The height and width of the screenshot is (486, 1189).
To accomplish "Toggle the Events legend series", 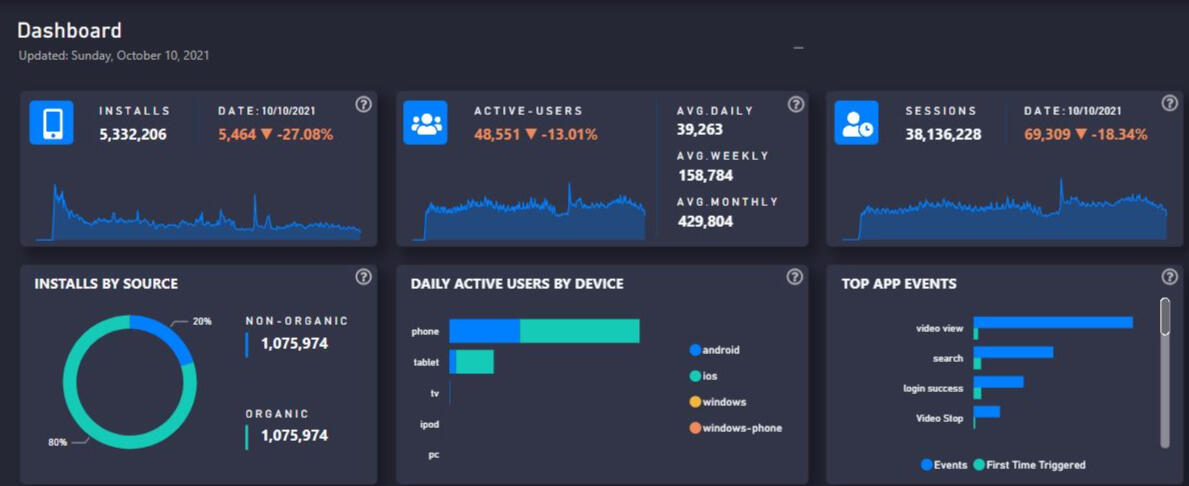I will 945,465.
